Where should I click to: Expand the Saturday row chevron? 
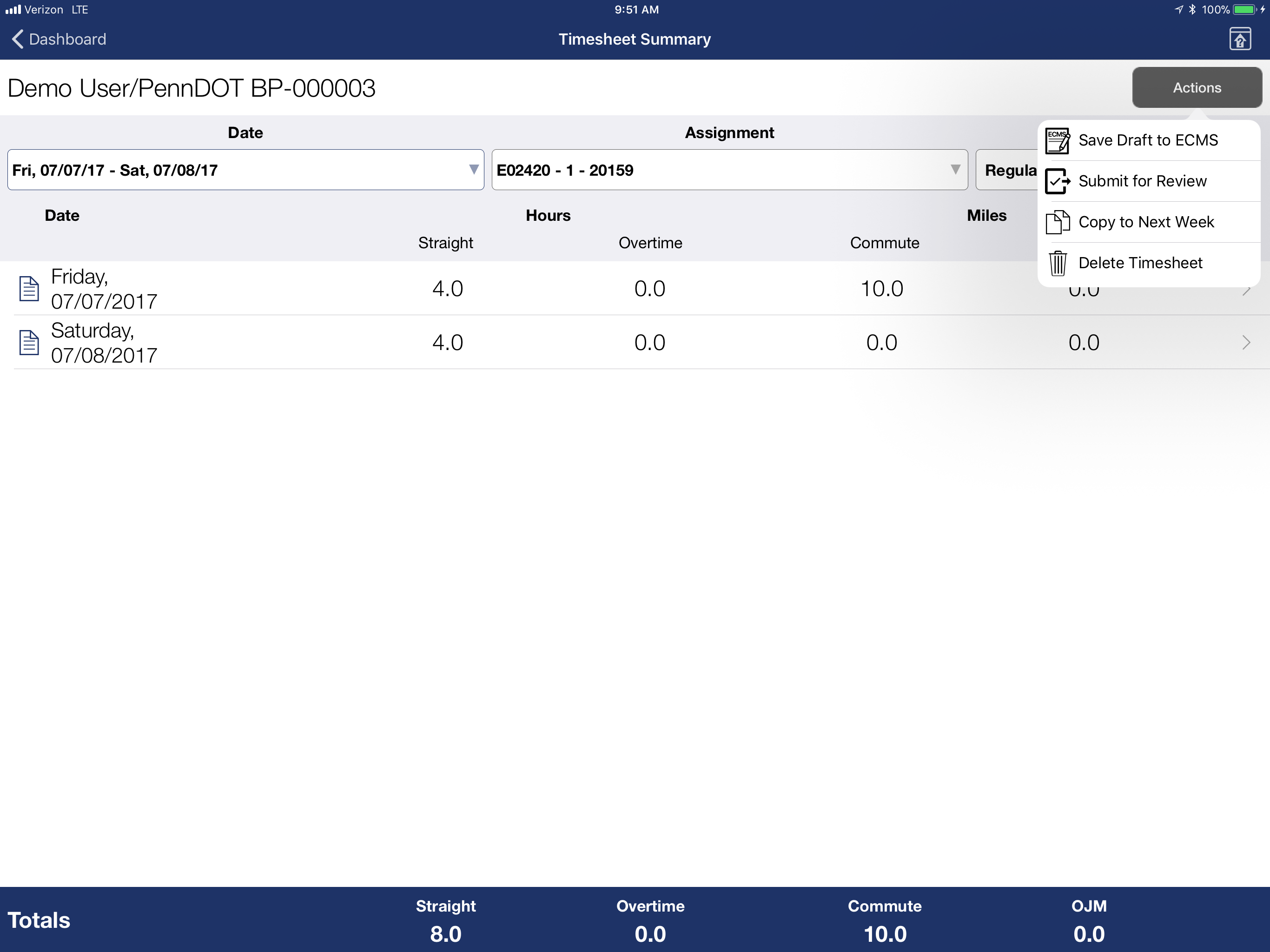point(1246,342)
